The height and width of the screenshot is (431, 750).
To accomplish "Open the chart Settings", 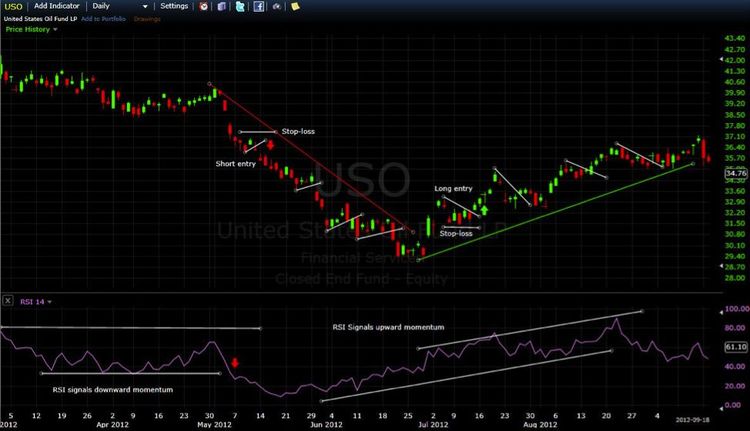I will (174, 6).
